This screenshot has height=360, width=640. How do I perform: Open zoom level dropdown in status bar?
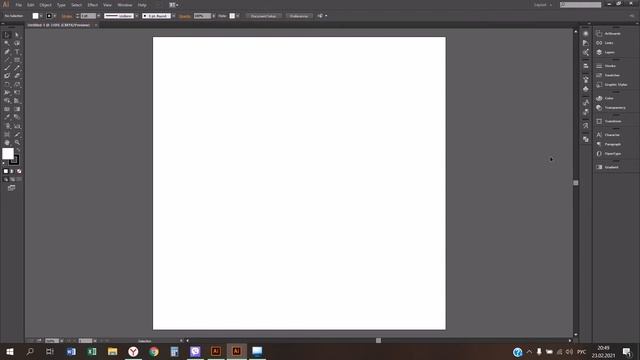click(62, 341)
